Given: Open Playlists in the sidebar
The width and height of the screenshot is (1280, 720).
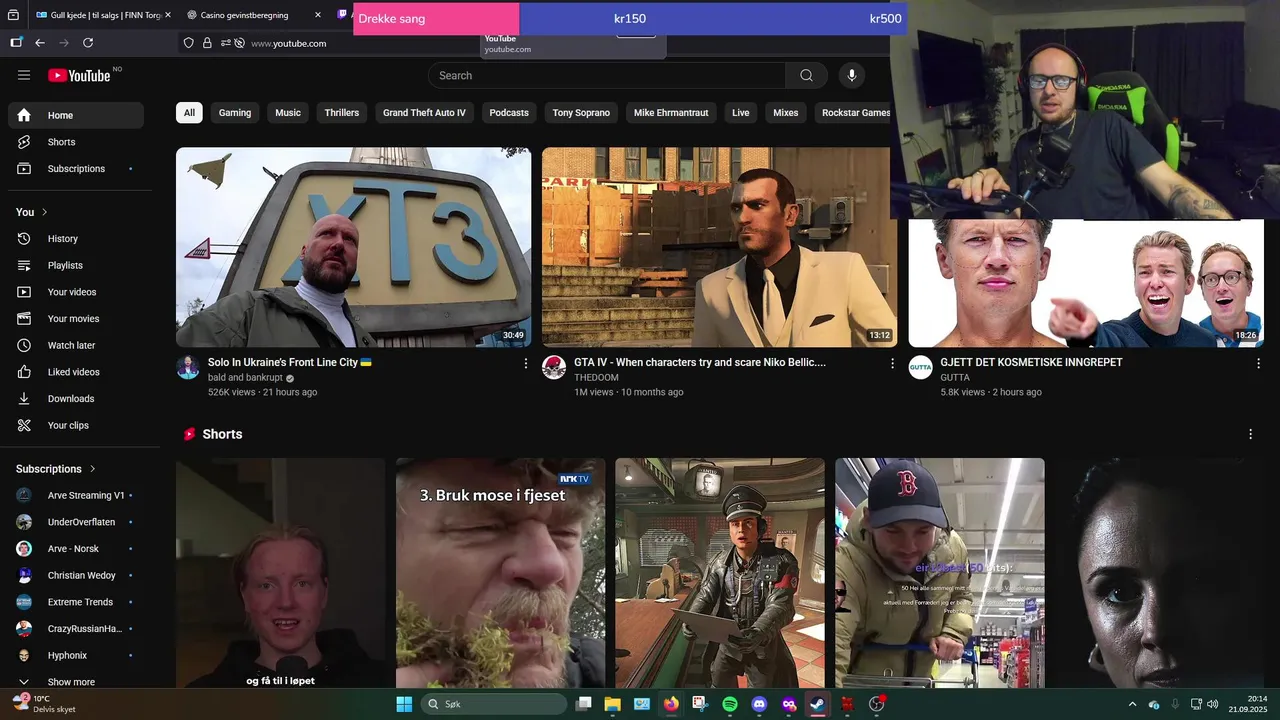Looking at the screenshot, I should 76,265.
